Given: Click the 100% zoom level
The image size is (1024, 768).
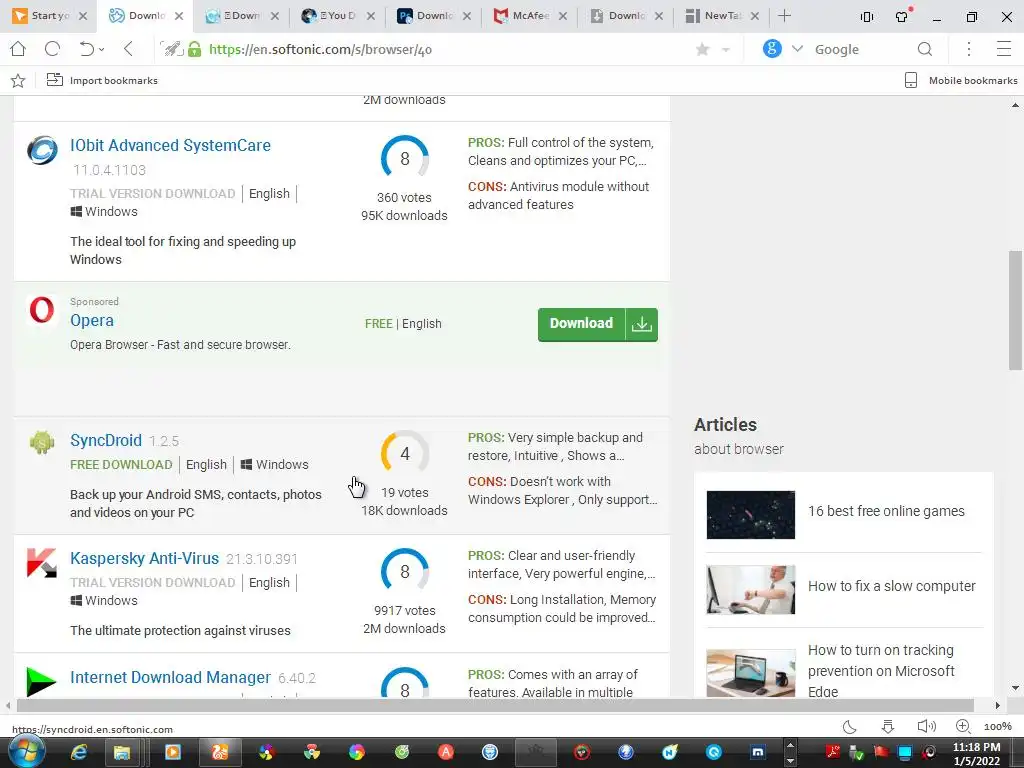Looking at the screenshot, I should pos(997,727).
